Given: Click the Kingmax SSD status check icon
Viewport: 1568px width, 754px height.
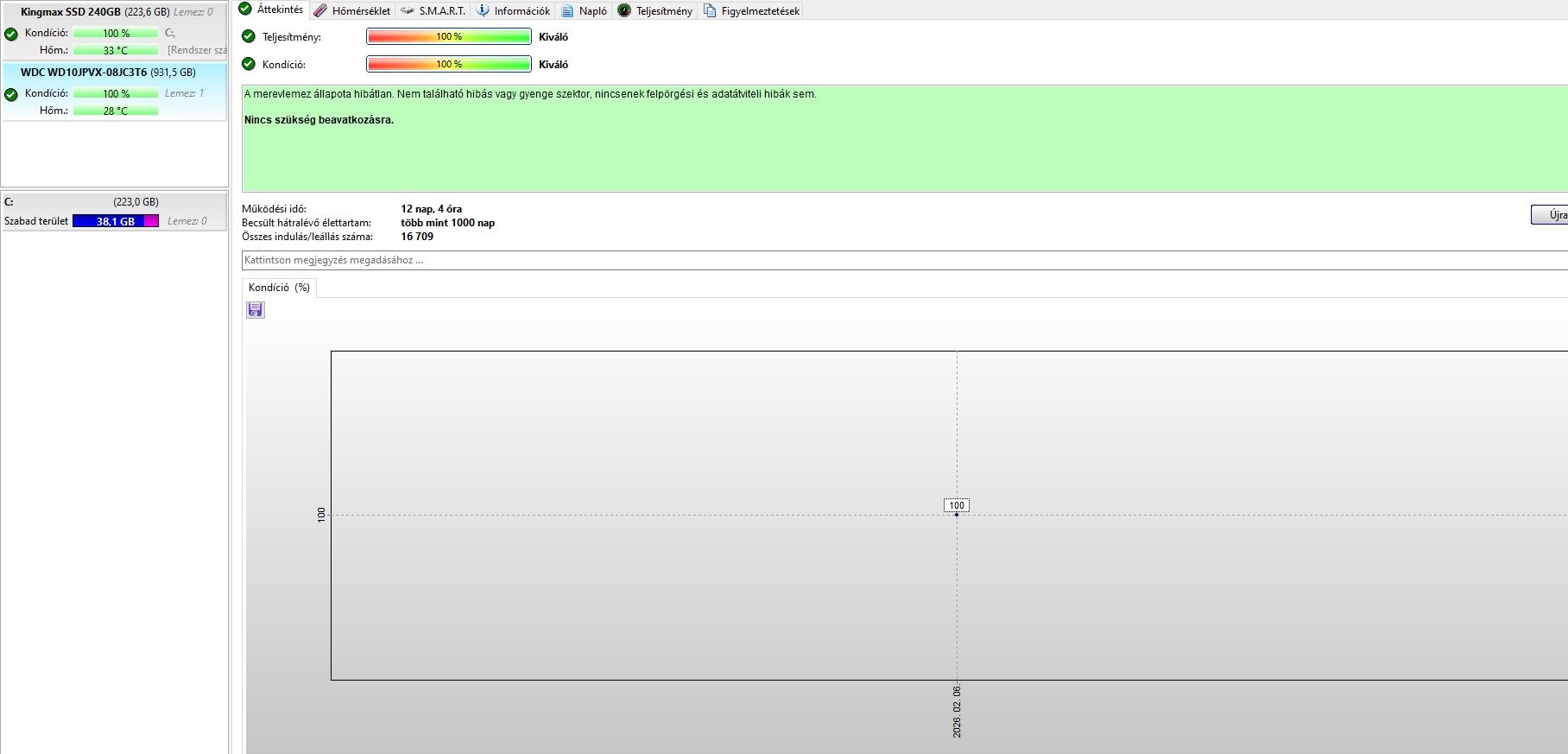Looking at the screenshot, I should click(x=11, y=35).
